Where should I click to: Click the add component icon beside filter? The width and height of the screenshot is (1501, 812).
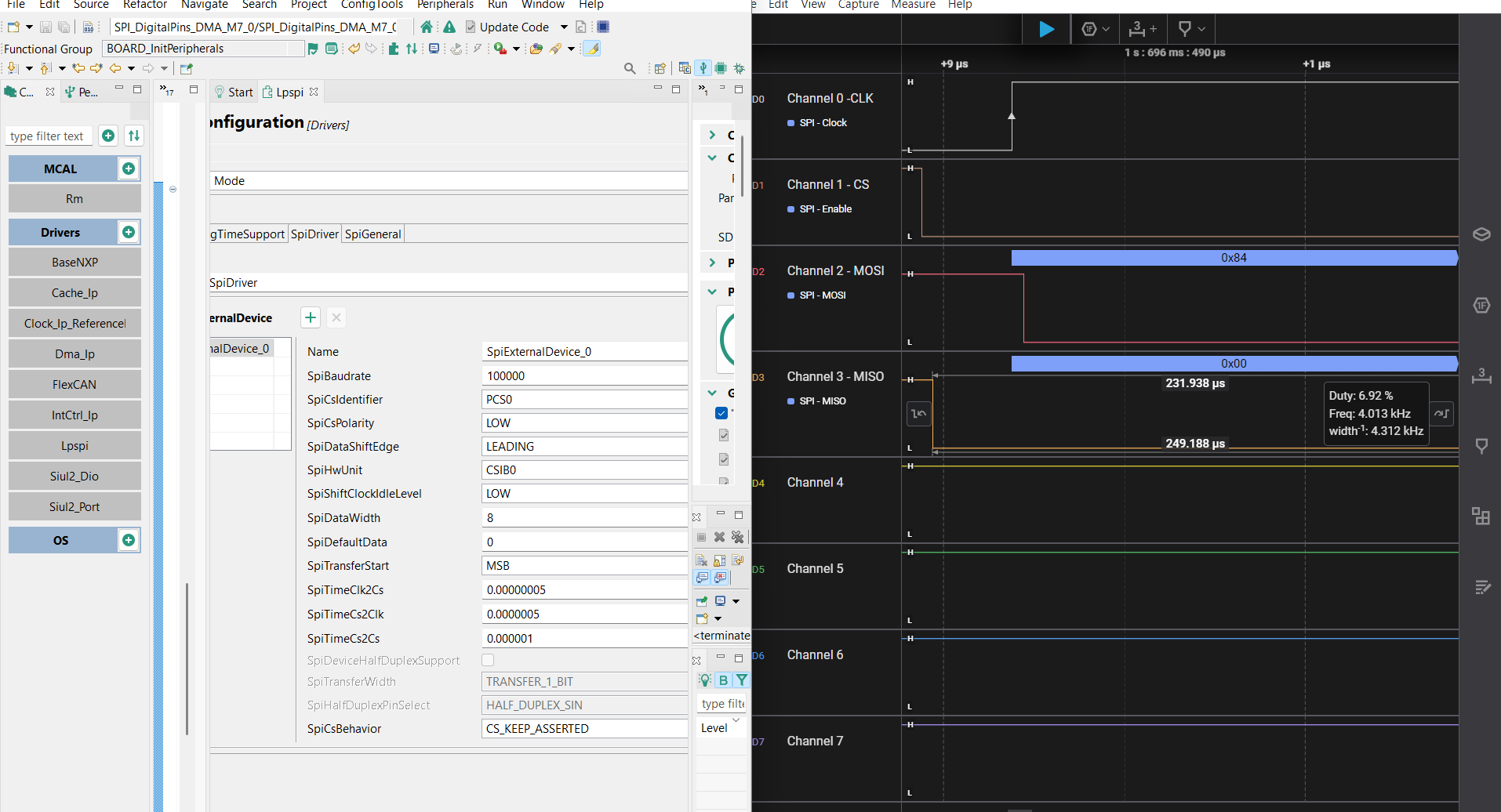click(x=109, y=136)
